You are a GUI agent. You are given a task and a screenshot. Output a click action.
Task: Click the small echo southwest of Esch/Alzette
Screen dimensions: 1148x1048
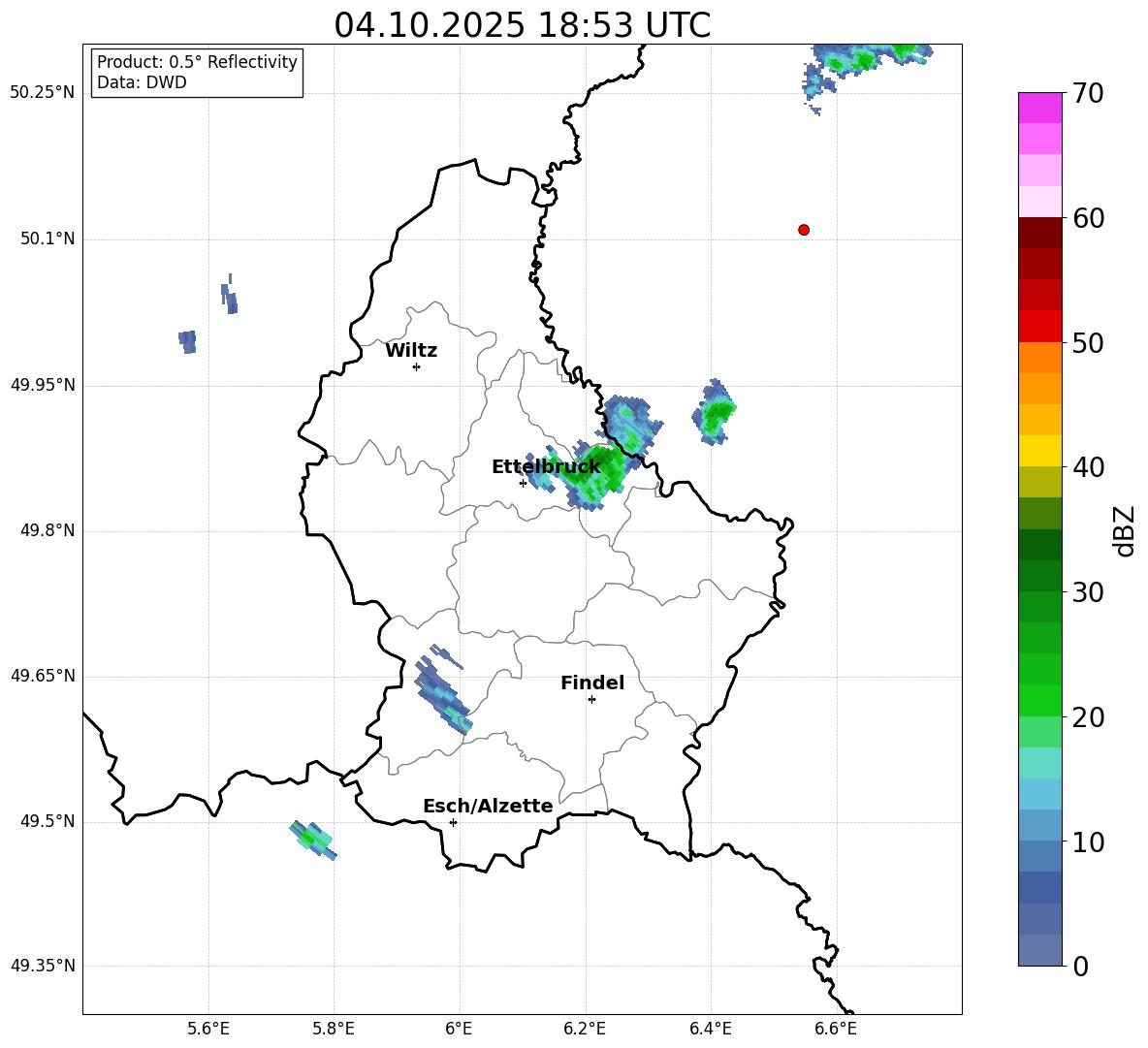pos(312,838)
